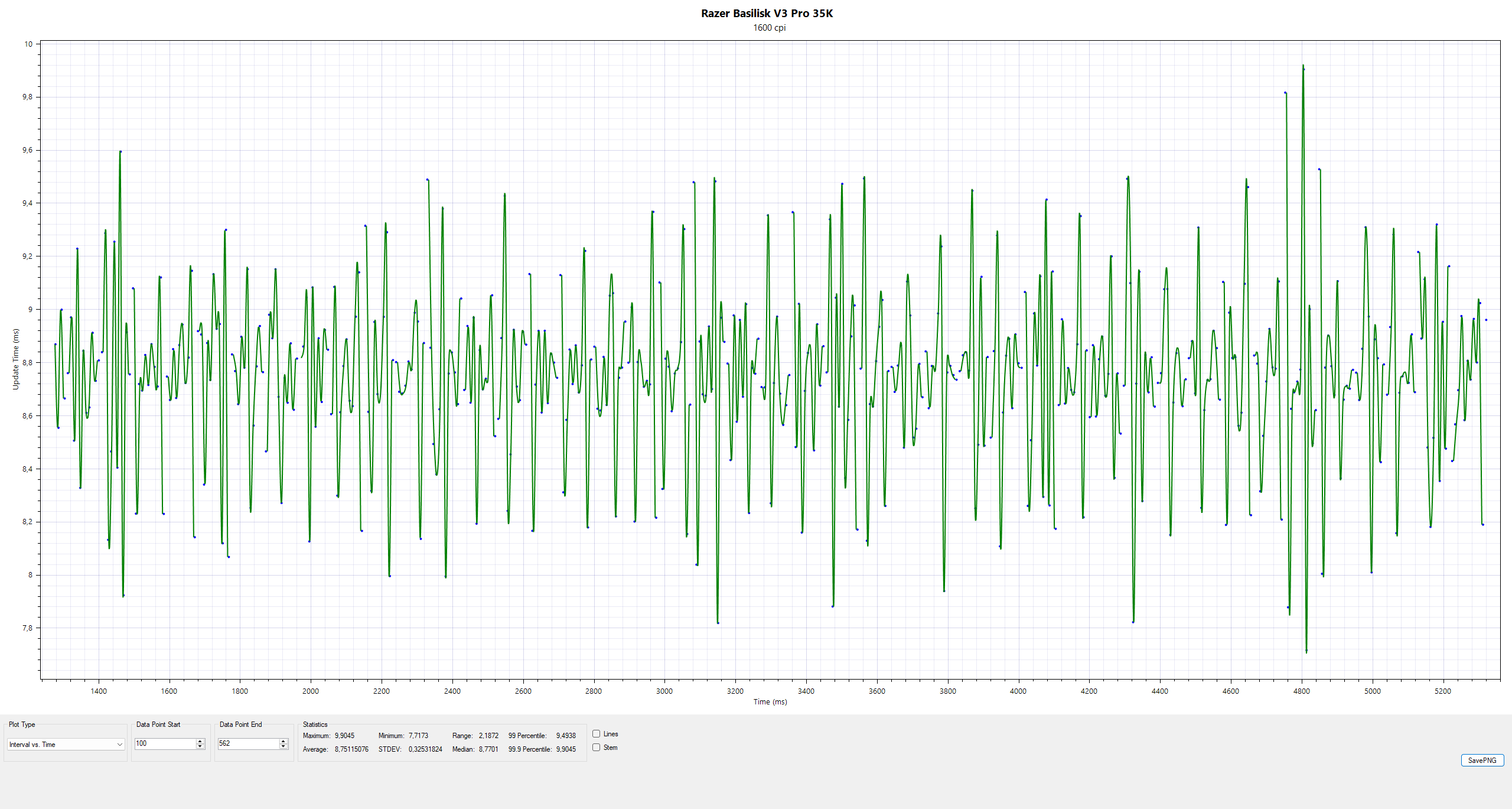
Task: Click the Range value 2,1872
Action: point(488,736)
